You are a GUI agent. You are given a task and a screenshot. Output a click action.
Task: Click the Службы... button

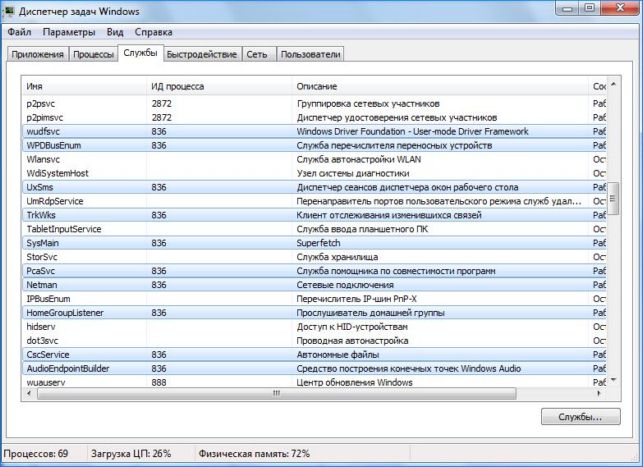pyautogui.click(x=581, y=417)
